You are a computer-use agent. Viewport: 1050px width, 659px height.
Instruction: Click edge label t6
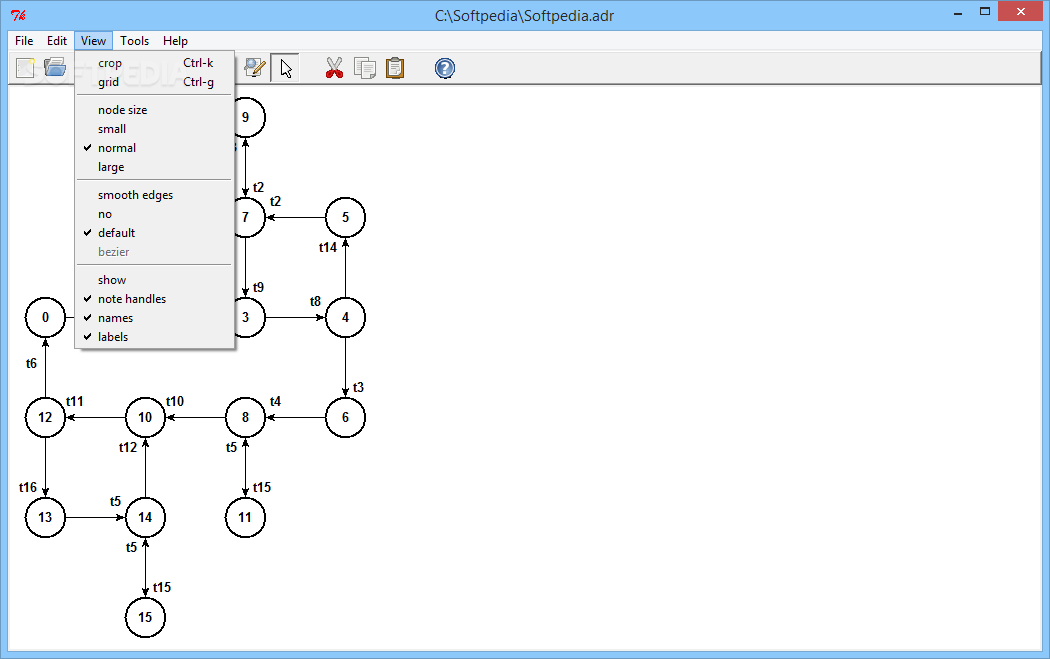tap(31, 364)
